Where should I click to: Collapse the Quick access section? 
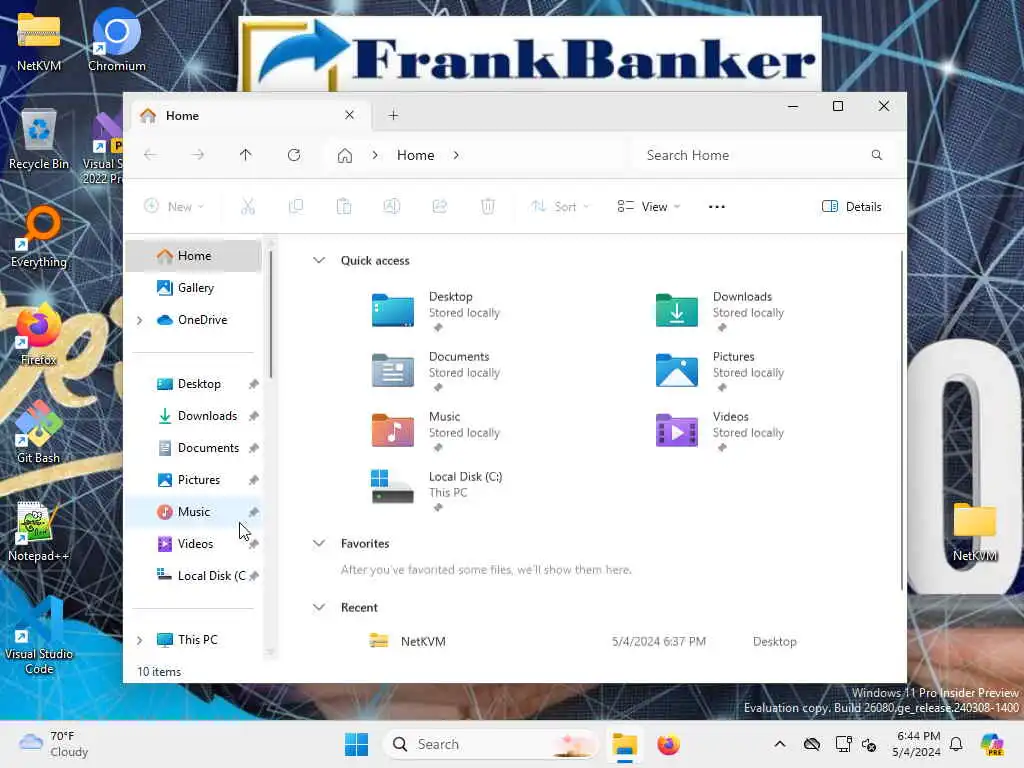click(x=319, y=260)
